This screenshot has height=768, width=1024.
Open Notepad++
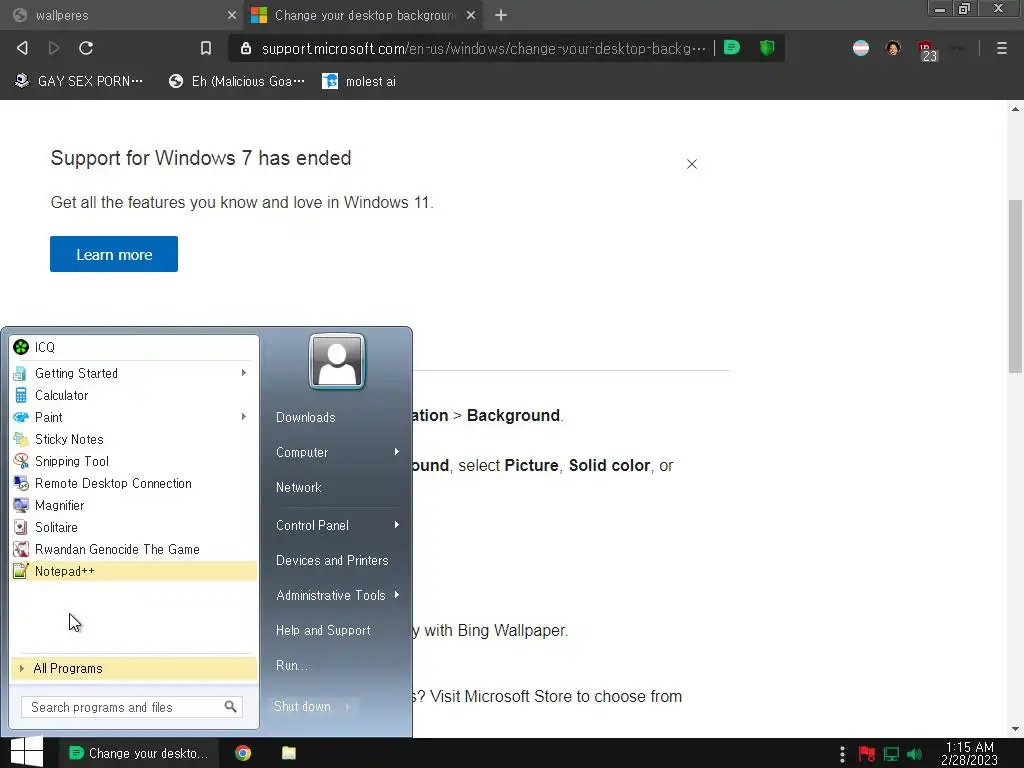[x=134, y=571]
